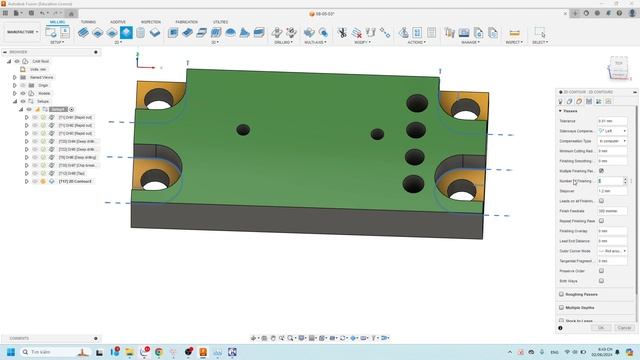This screenshot has width=640, height=360.
Task: Enable the Roughing Passes checkbox
Action: pos(561,294)
